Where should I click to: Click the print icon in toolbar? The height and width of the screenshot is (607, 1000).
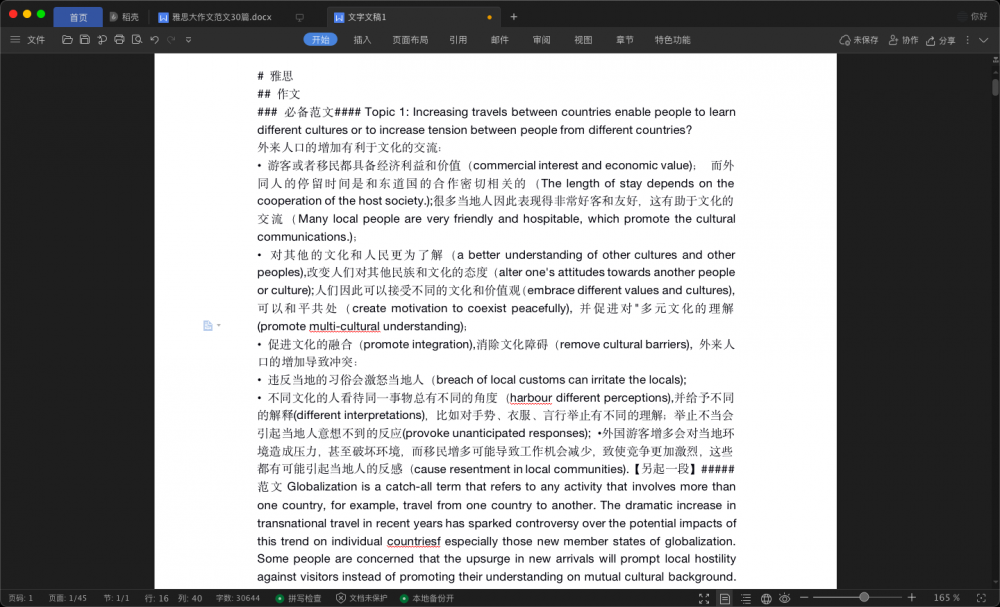[x=119, y=40]
